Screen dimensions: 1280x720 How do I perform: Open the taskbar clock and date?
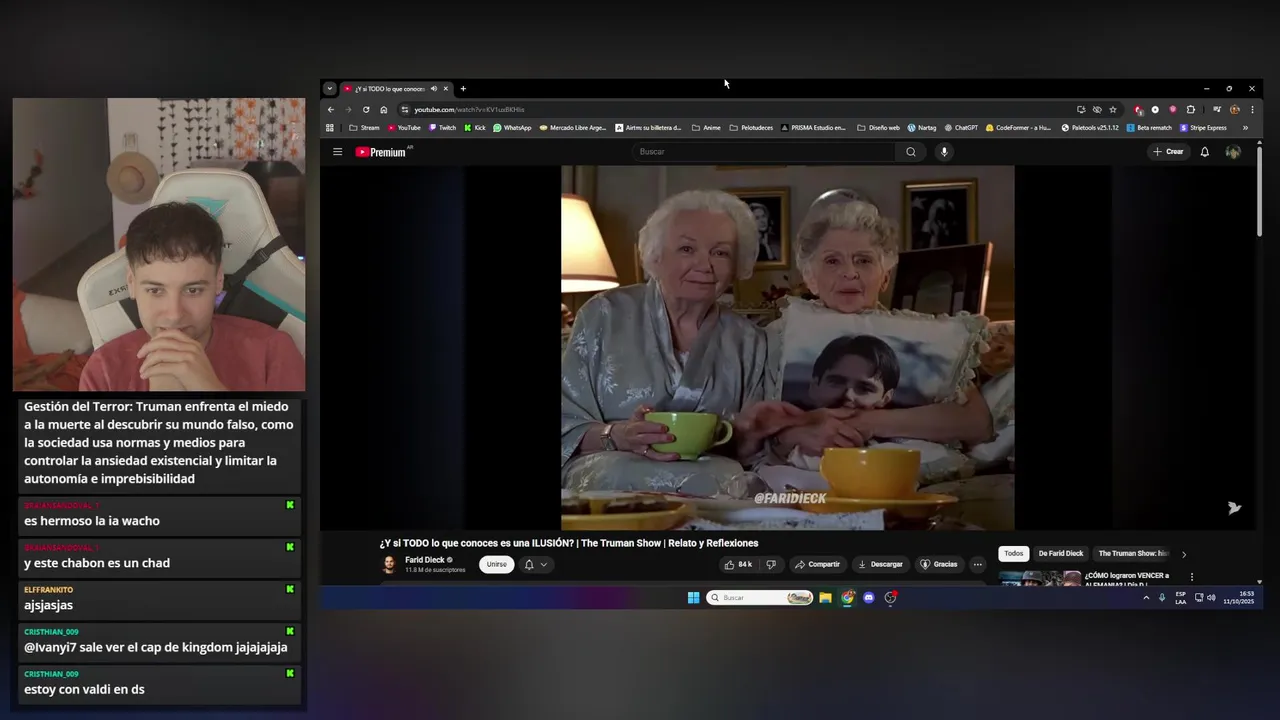pyautogui.click(x=1238, y=598)
